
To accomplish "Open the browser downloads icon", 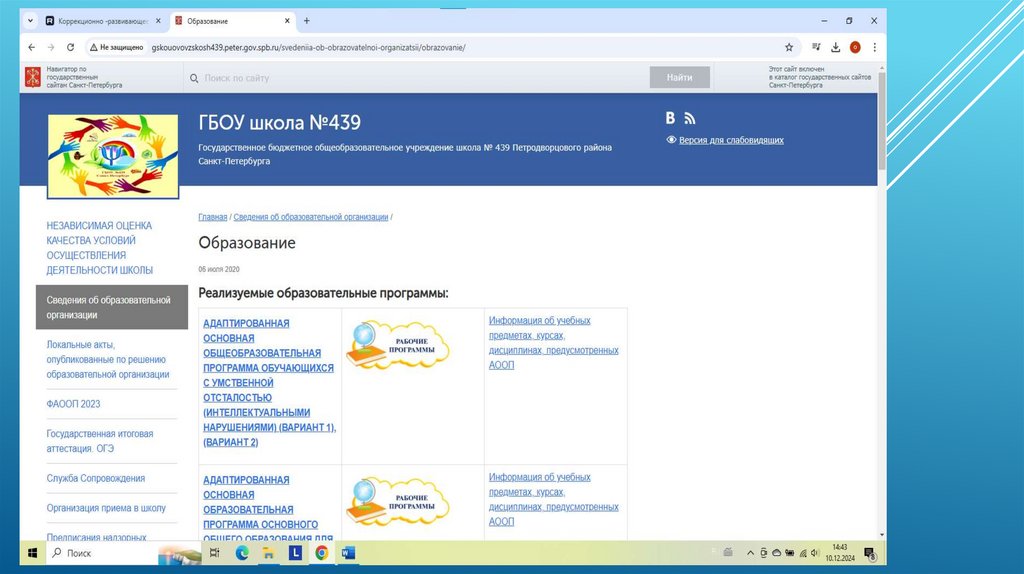I will [835, 47].
